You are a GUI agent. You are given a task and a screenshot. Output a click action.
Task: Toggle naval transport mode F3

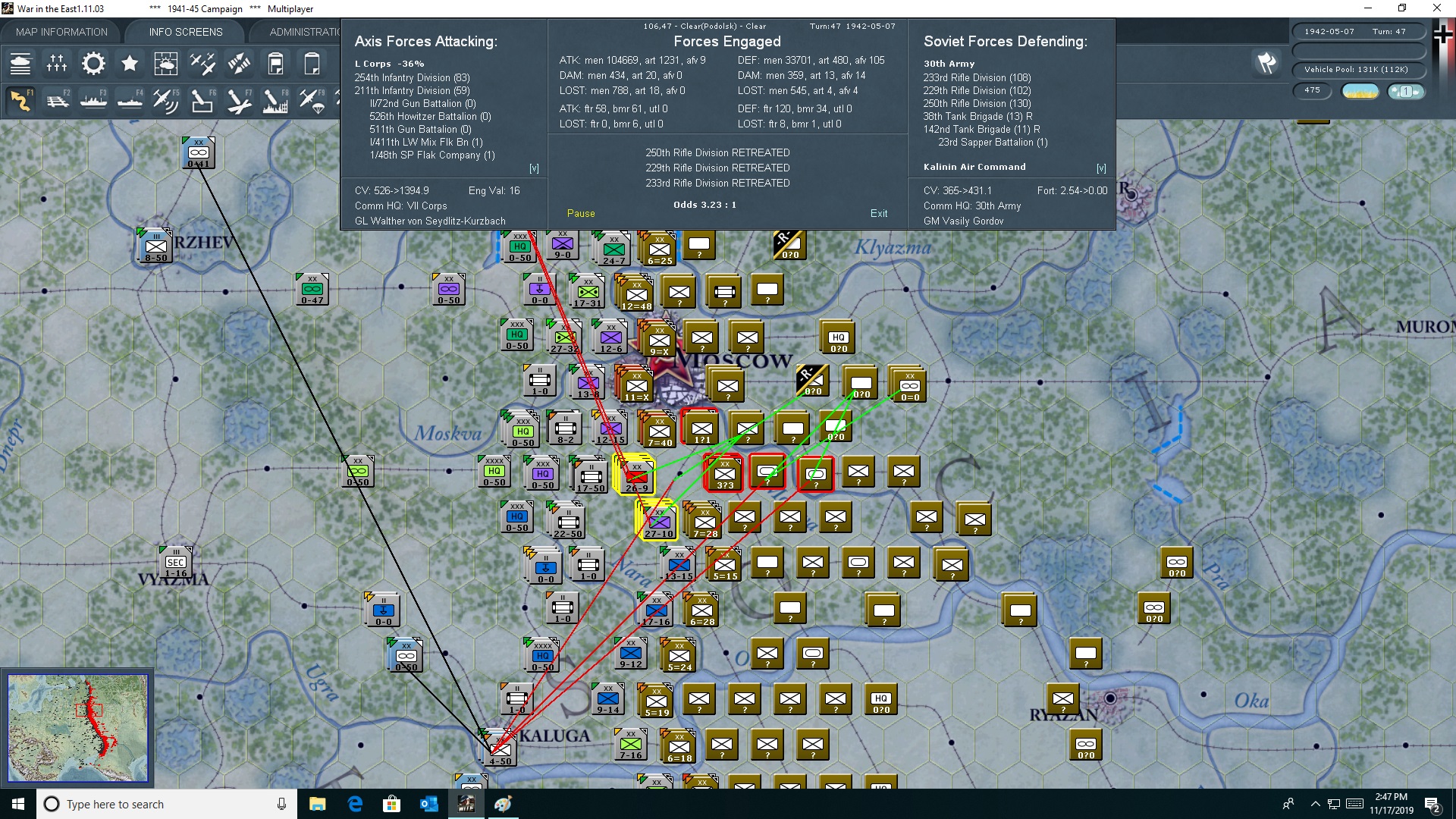pyautogui.click(x=93, y=101)
